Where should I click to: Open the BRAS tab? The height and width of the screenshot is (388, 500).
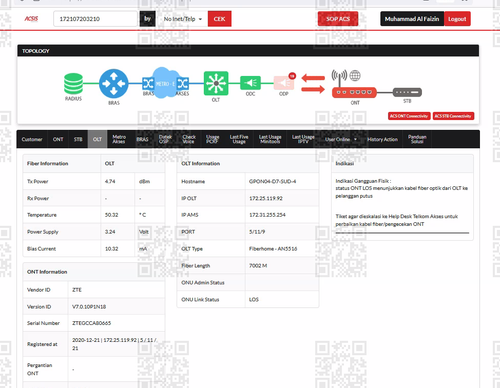(142, 139)
